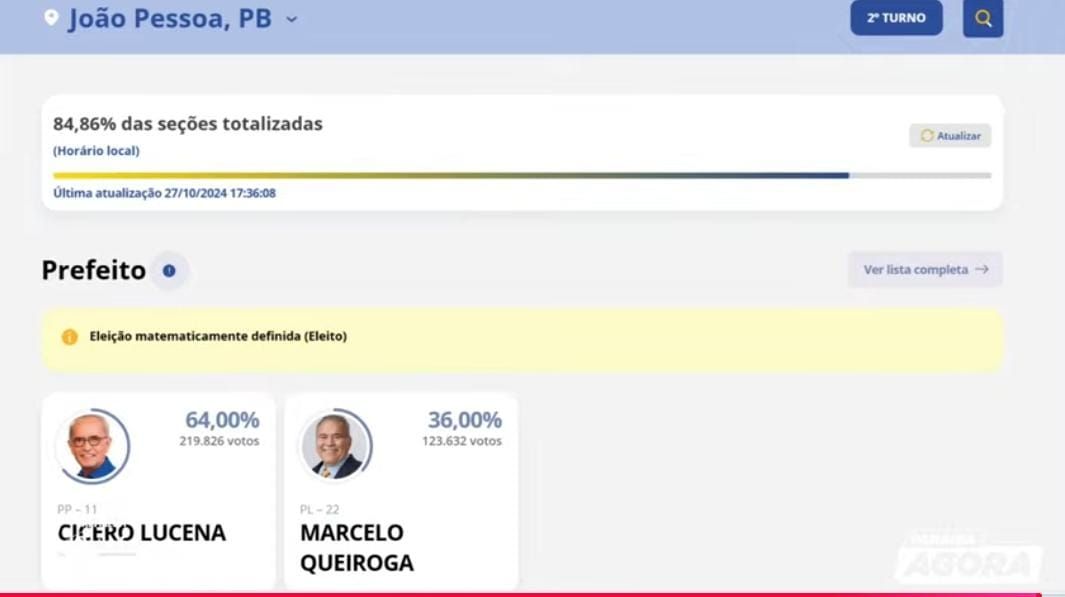Image resolution: width=1065 pixels, height=597 pixels.
Task: Open the MARCELO QUEIROGA candidate card name
Action: pos(357,547)
